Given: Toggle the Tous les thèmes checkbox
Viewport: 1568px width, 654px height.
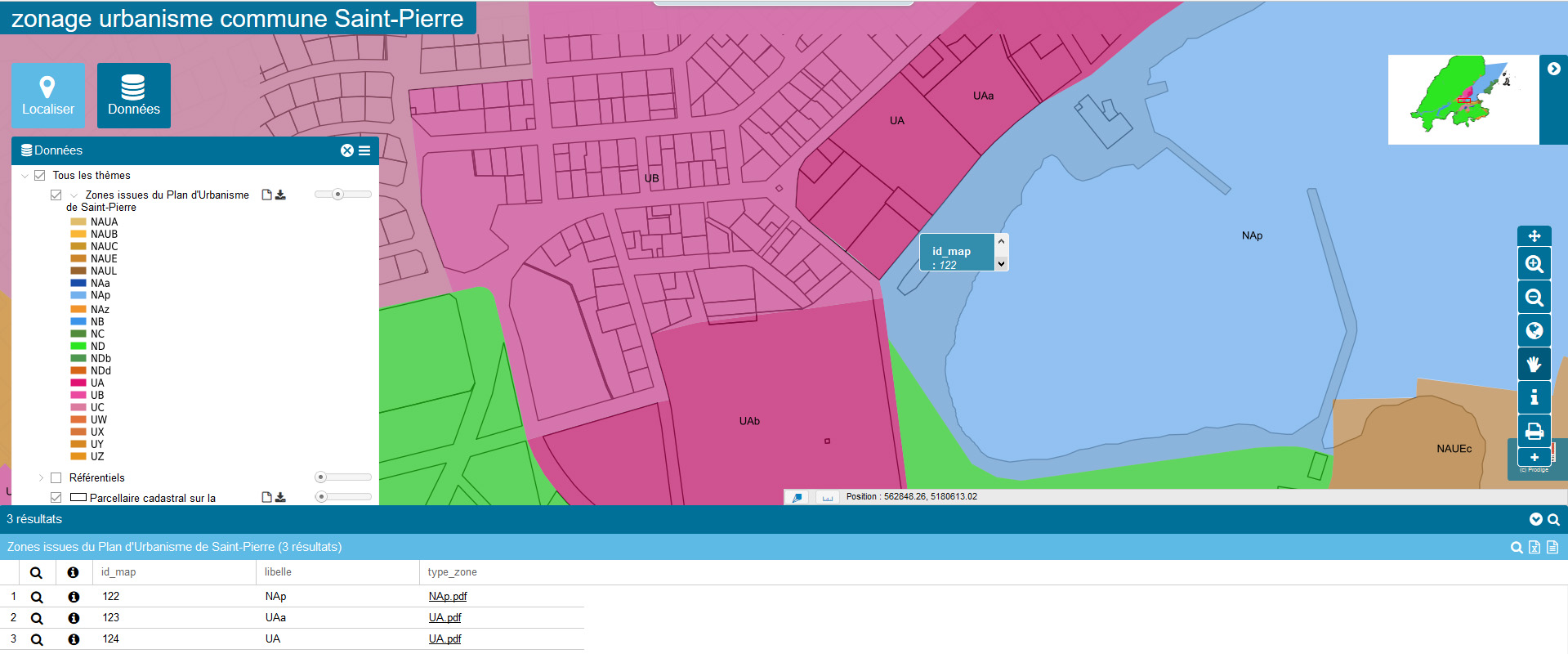Looking at the screenshot, I should click(x=39, y=176).
